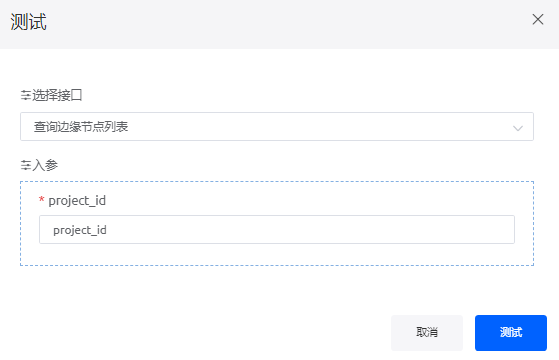Close the 测试 dialog with X
Image resolution: width=559 pixels, height=360 pixels.
click(x=538, y=19)
